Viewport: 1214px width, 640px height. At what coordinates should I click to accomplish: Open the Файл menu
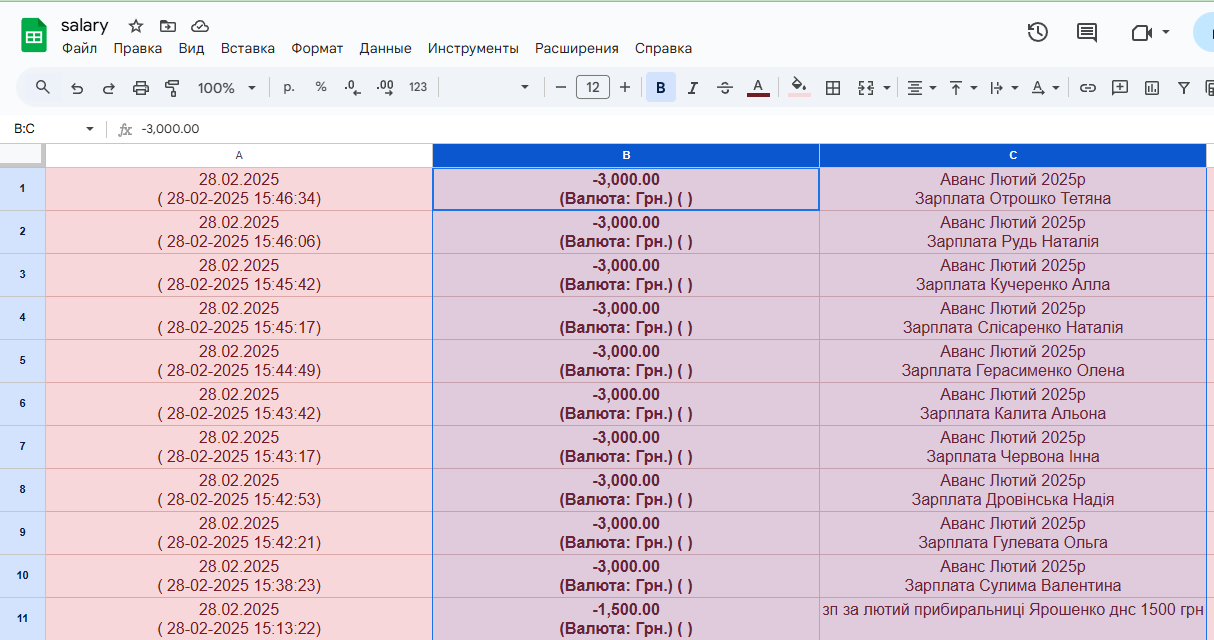(79, 48)
